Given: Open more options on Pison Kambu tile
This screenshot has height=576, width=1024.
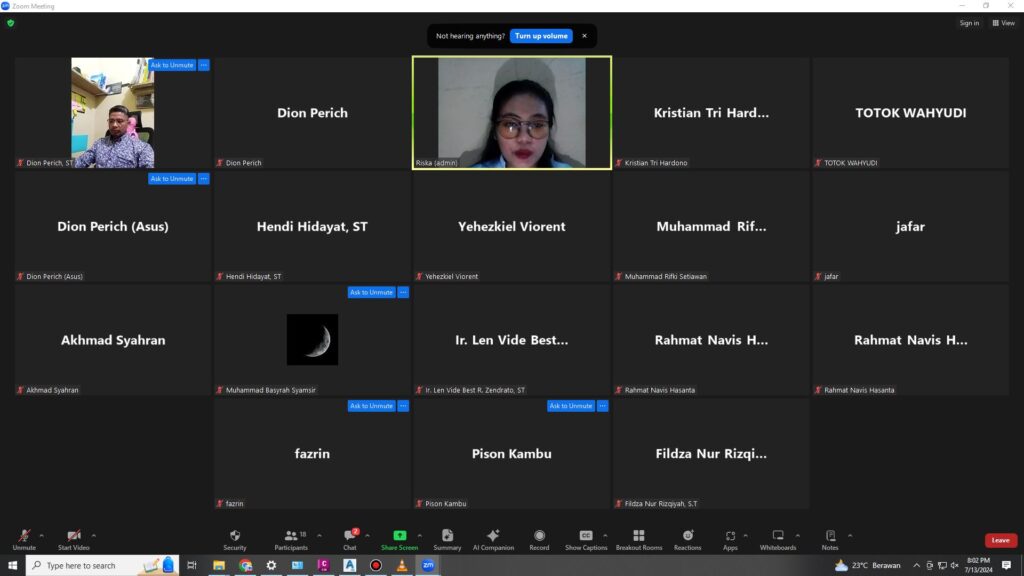Looking at the screenshot, I should coord(603,406).
